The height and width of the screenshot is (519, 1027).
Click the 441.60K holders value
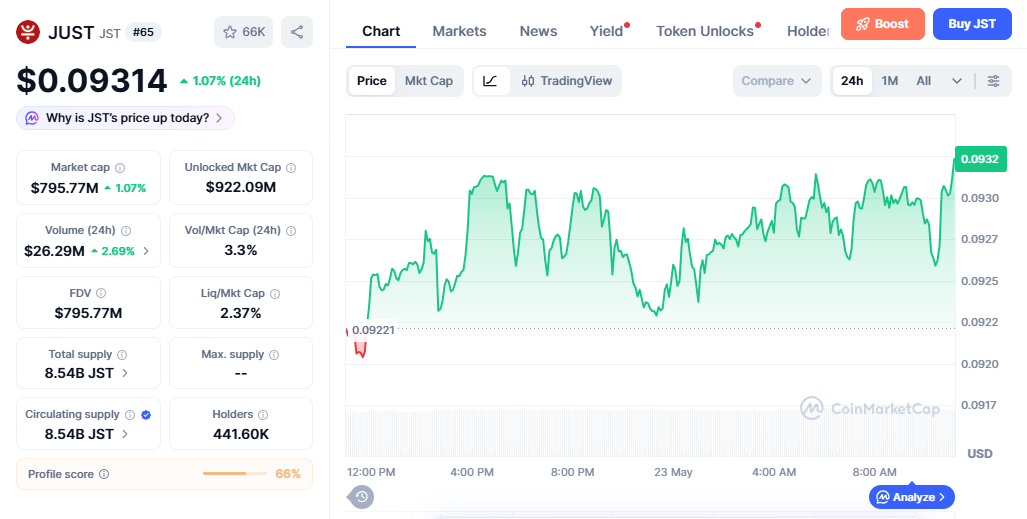241,434
